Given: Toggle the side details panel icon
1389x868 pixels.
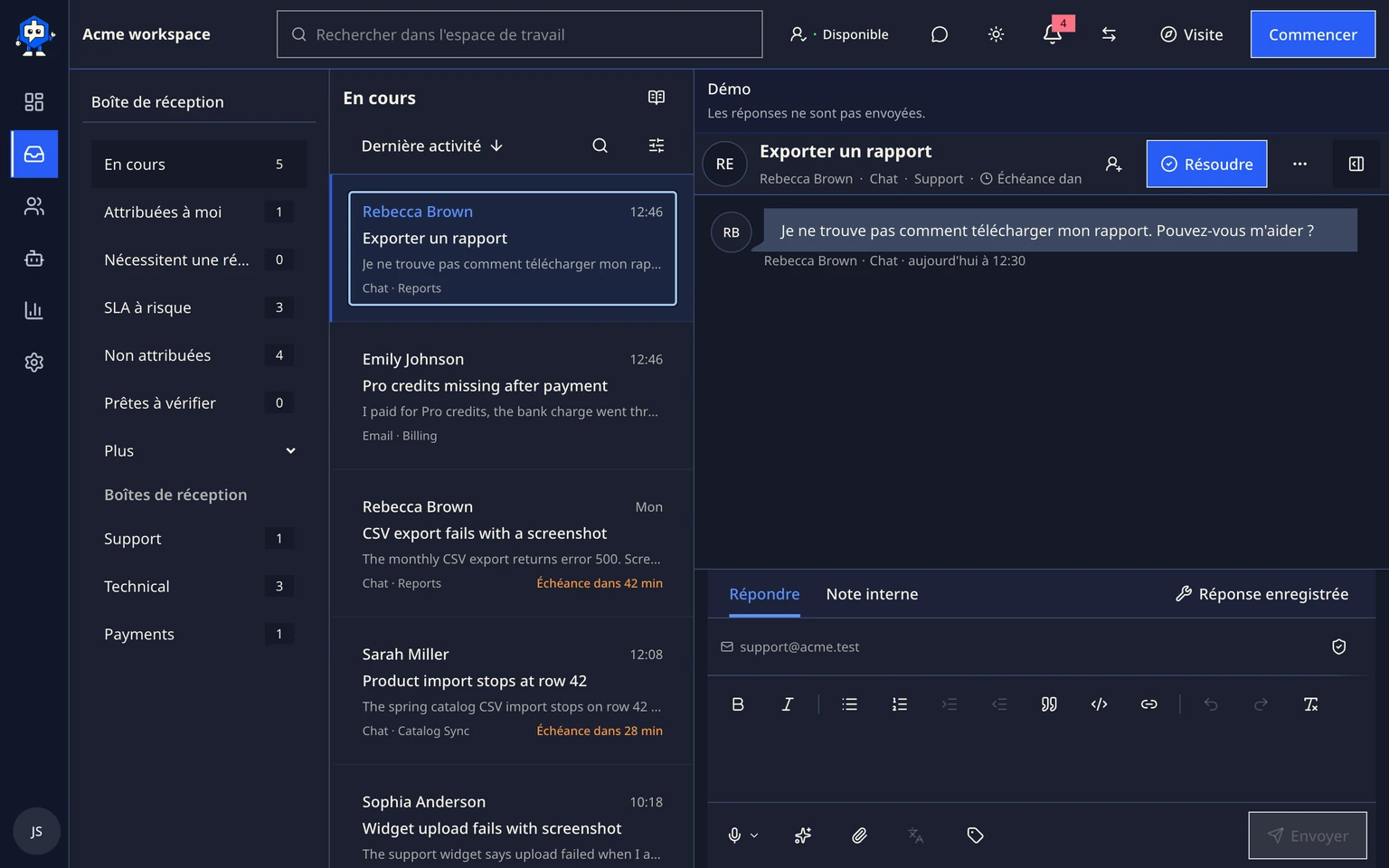Looking at the screenshot, I should click(1356, 164).
